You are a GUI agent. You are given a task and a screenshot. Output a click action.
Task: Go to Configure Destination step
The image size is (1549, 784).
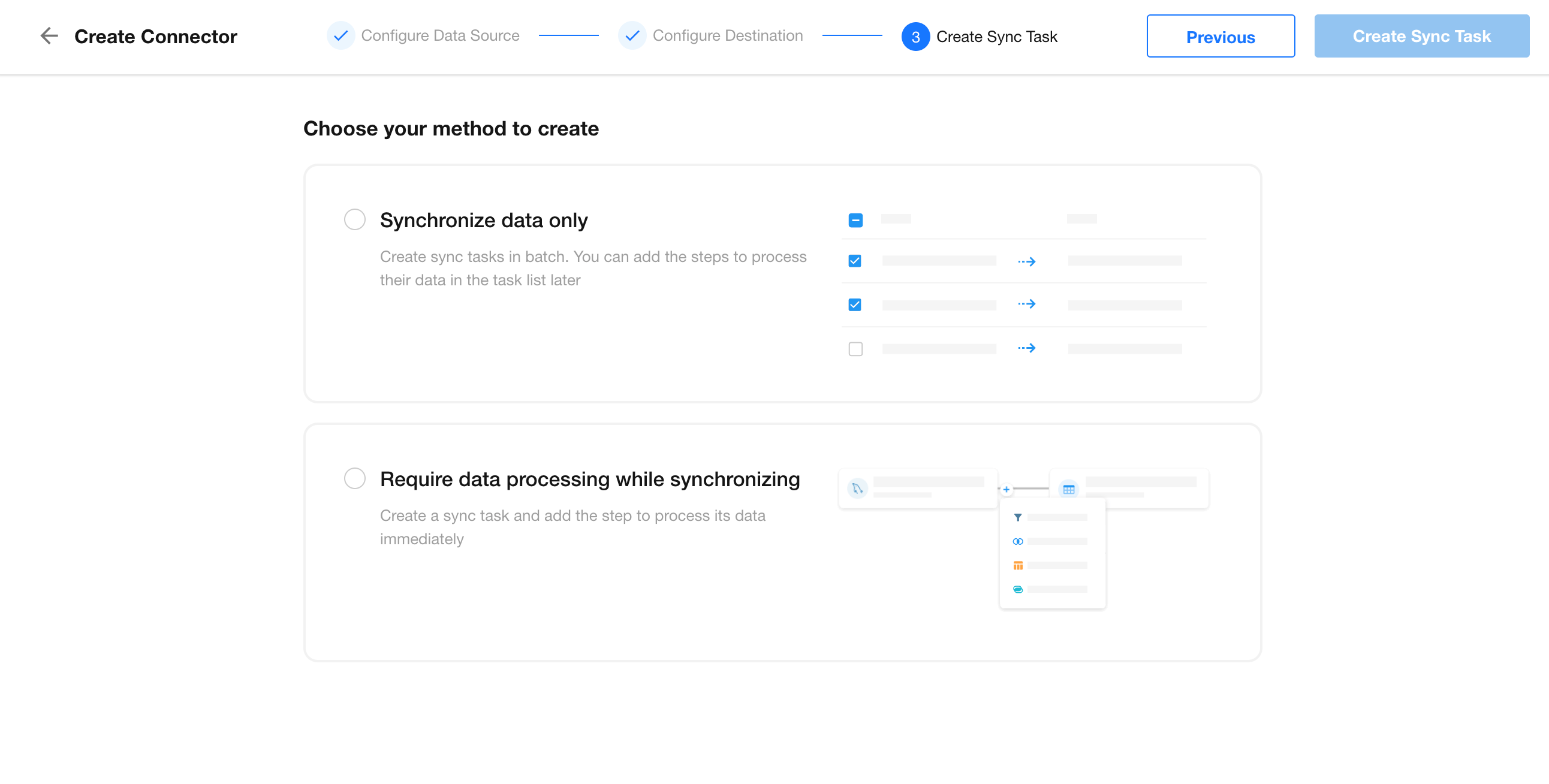pyautogui.click(x=728, y=36)
